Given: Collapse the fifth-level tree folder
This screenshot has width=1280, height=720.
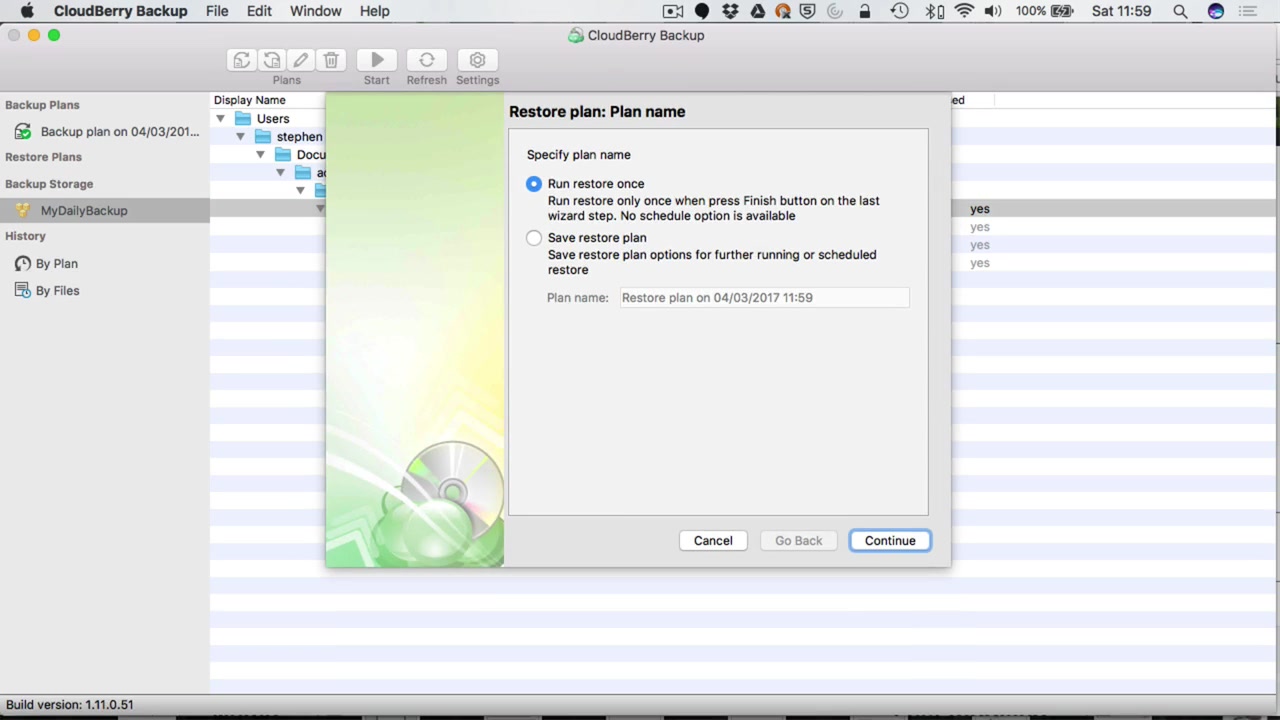Looking at the screenshot, I should click(x=301, y=190).
